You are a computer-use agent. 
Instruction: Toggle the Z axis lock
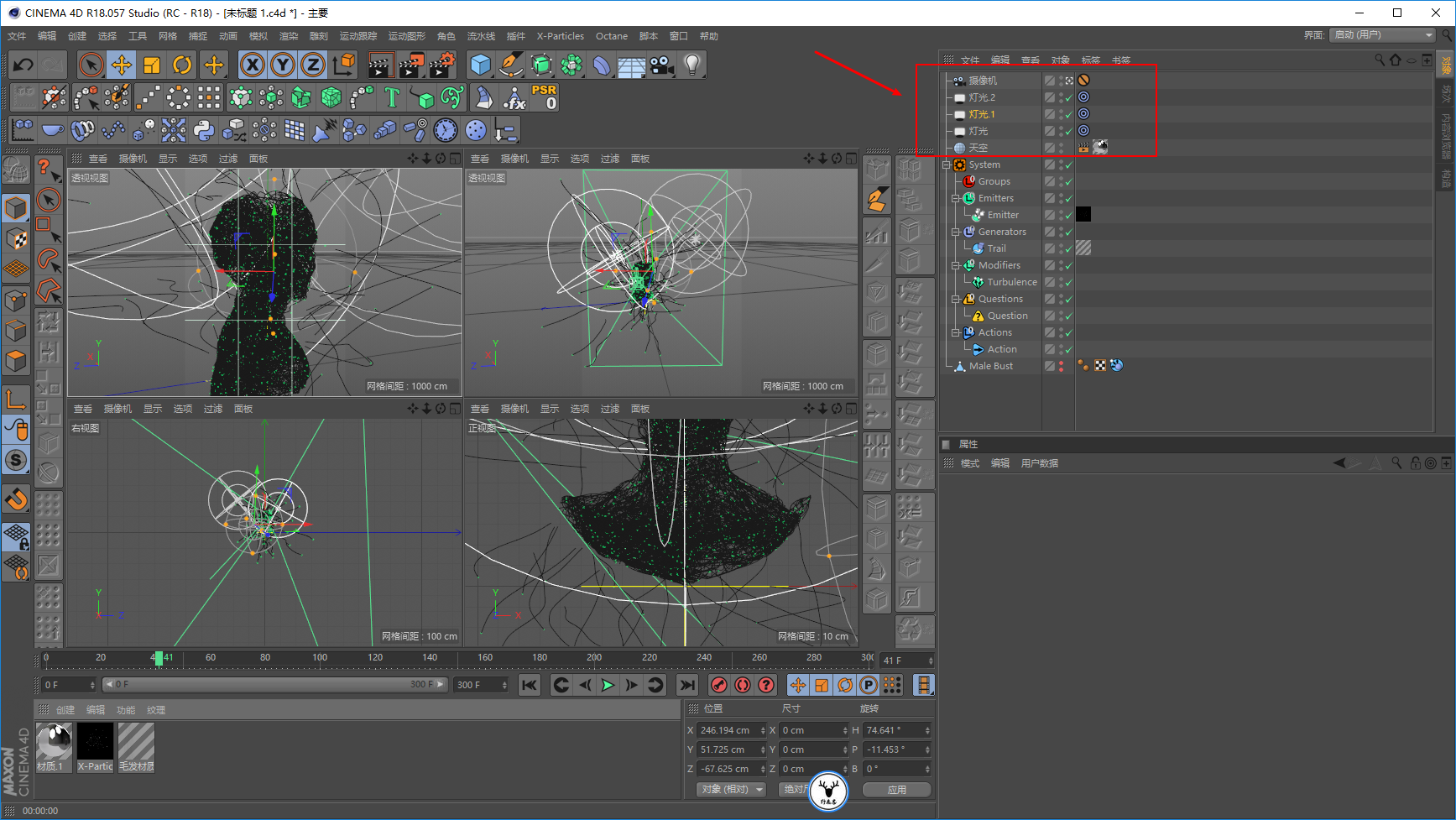click(x=313, y=65)
